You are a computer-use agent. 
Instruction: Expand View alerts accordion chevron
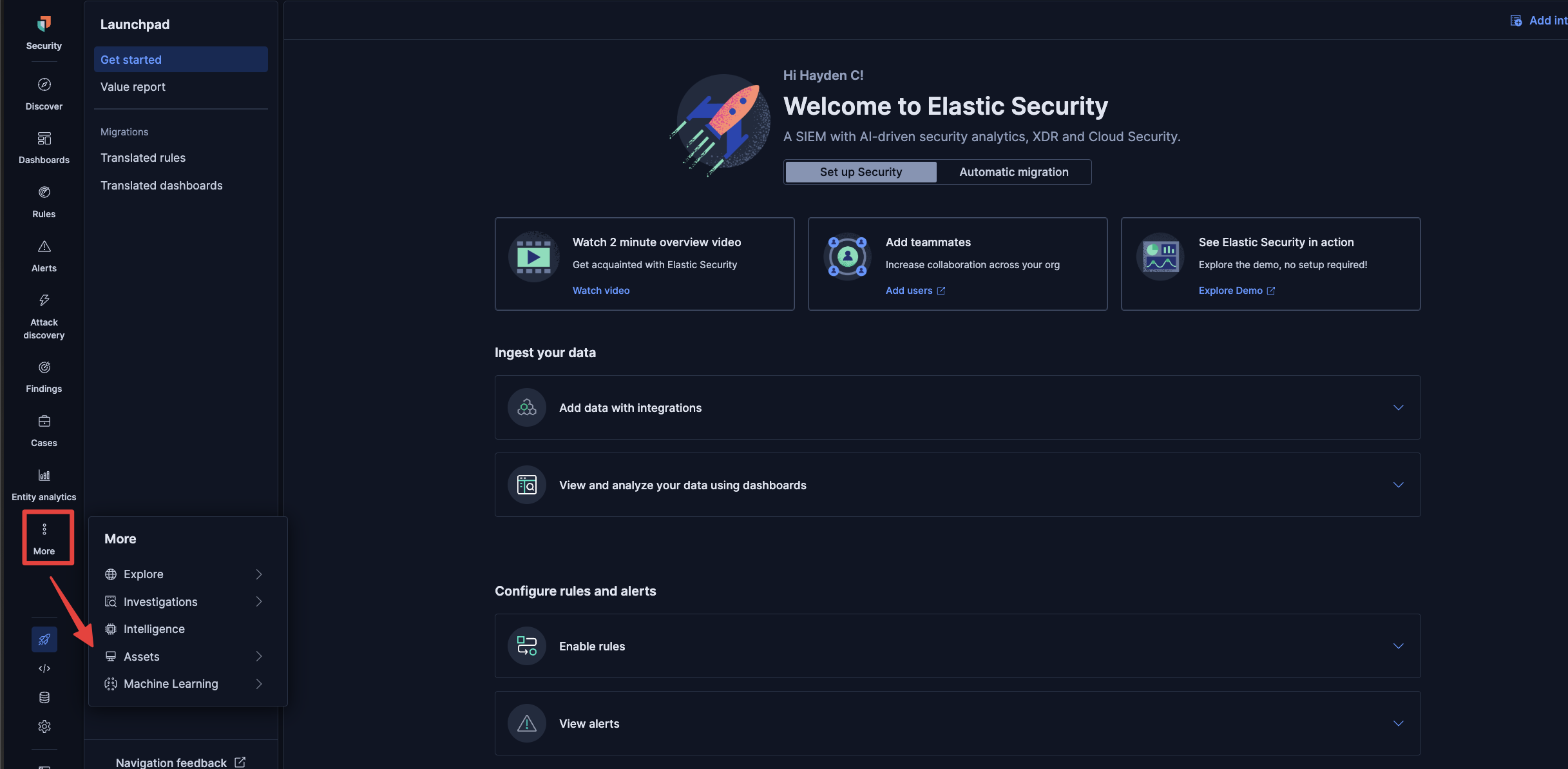(x=1398, y=723)
